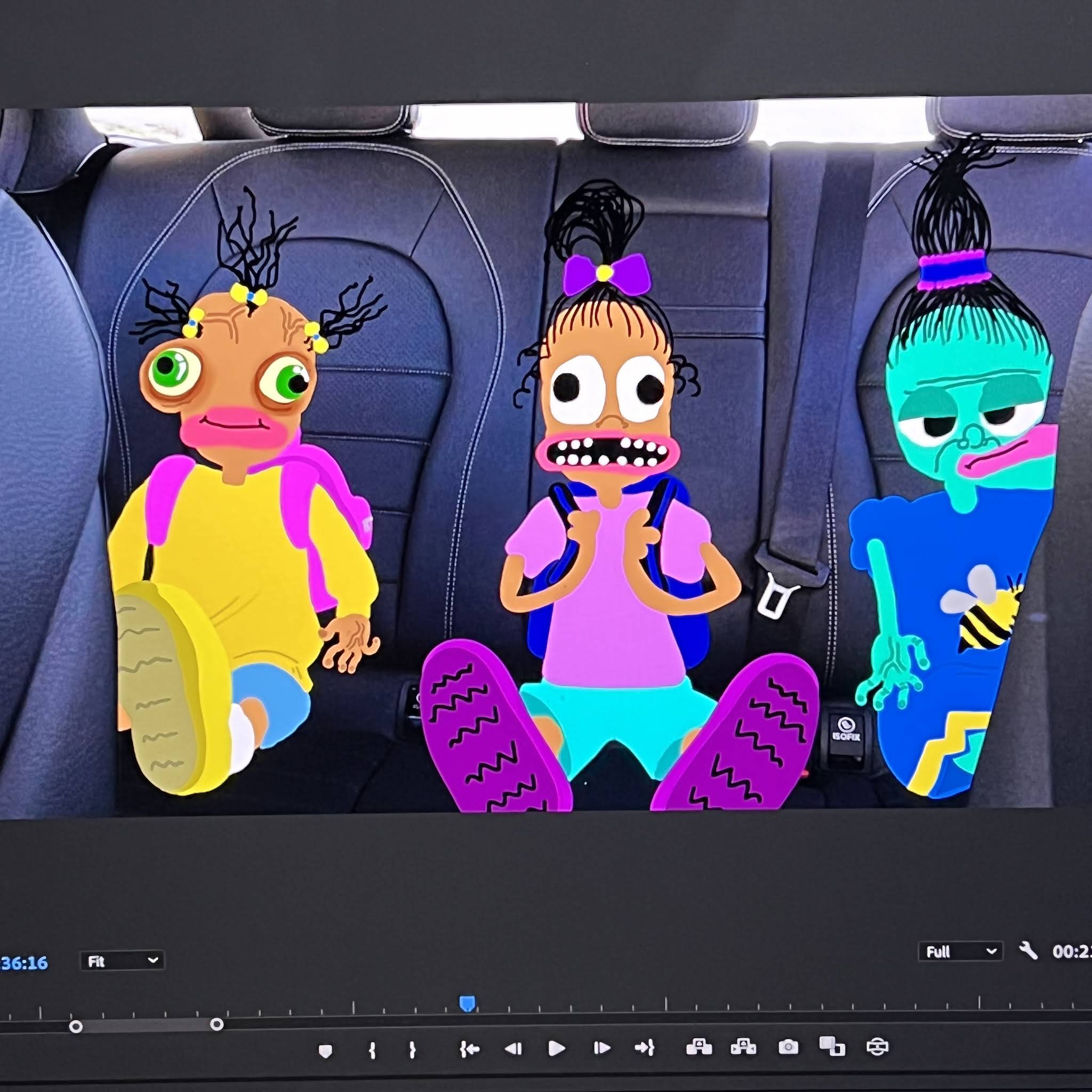
Task: Toggle VR video display icon
Action: [x=877, y=1047]
